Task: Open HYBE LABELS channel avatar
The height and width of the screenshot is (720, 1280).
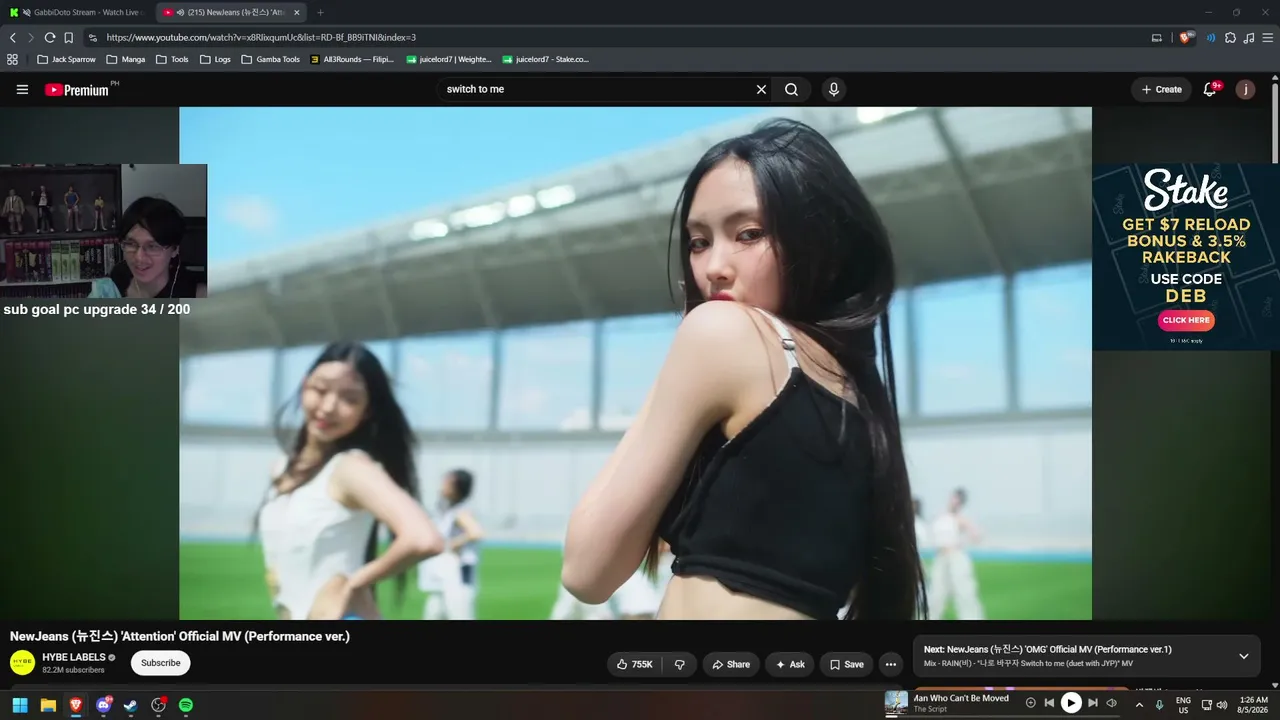Action: [x=22, y=663]
